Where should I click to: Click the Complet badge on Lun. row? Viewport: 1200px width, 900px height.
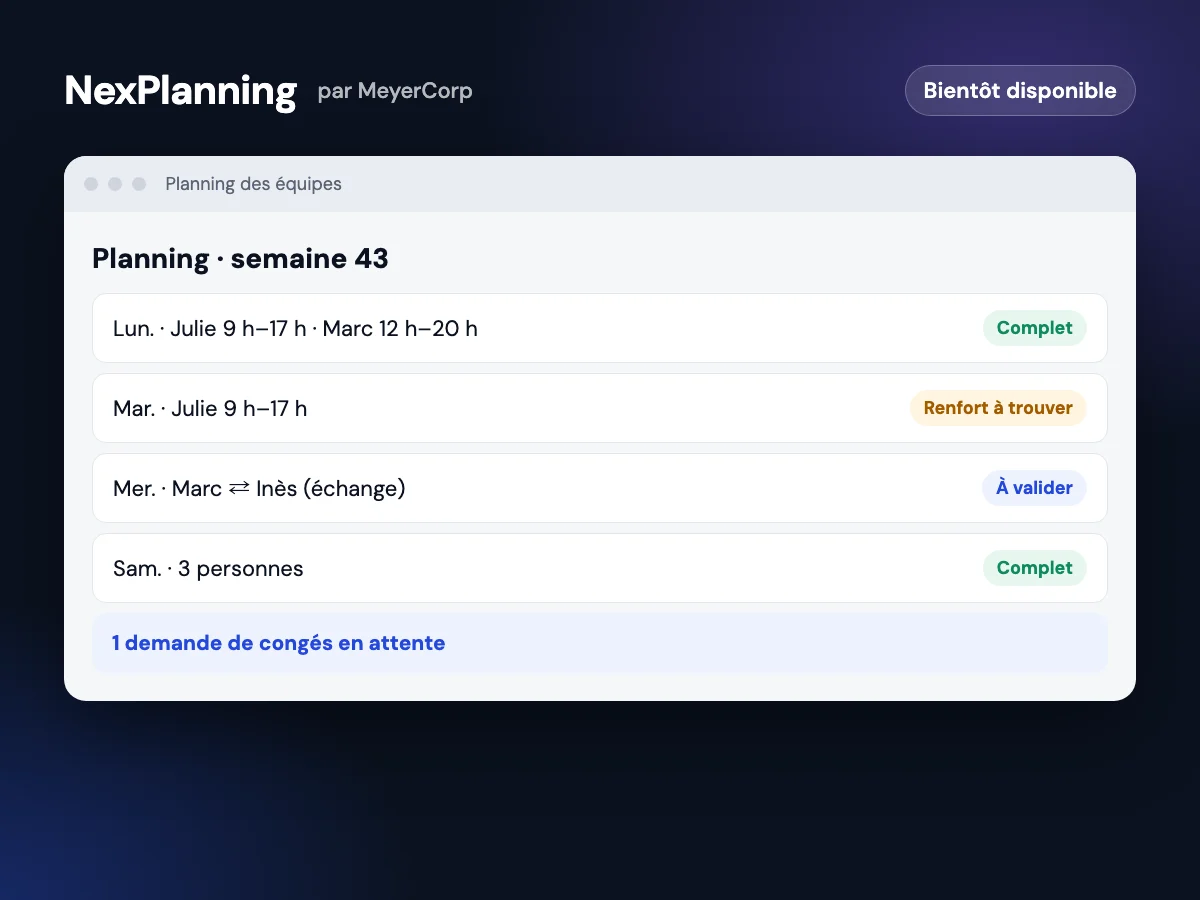point(1034,328)
